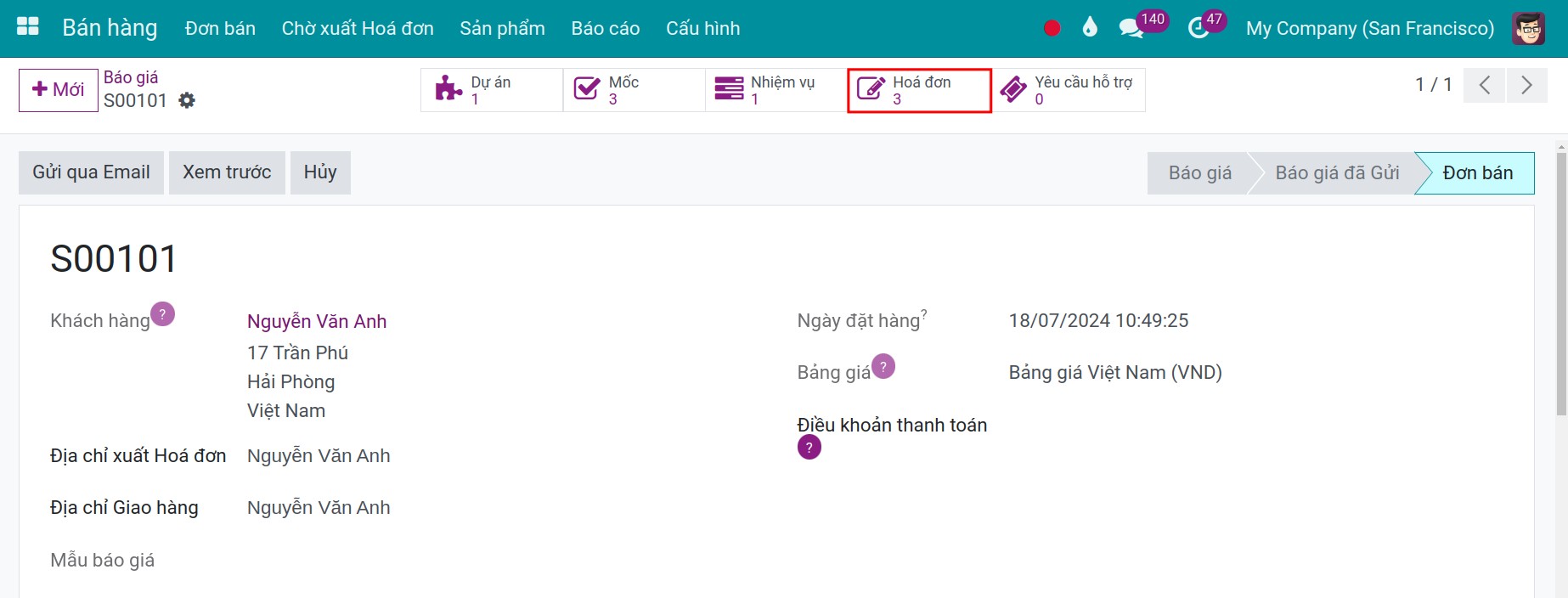Show help tooltip for Khách hàng

(x=162, y=314)
